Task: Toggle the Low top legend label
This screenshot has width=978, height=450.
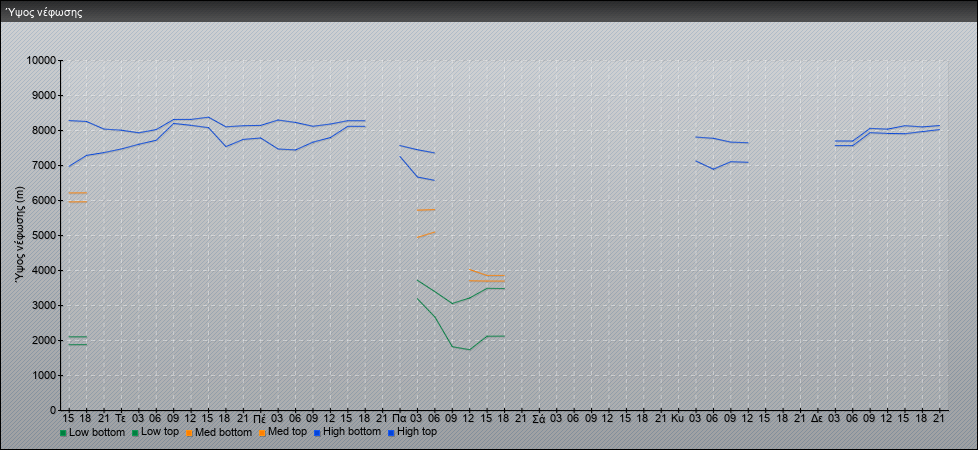Action: (160, 432)
